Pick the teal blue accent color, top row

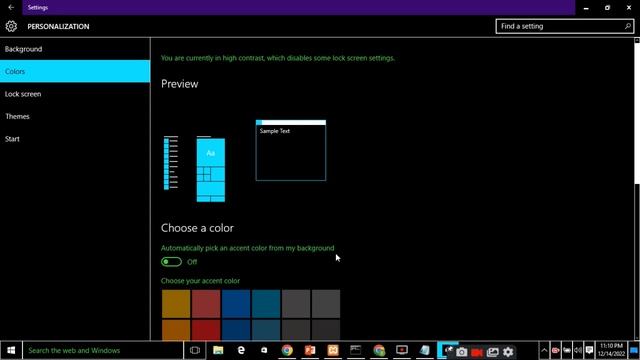[266, 304]
